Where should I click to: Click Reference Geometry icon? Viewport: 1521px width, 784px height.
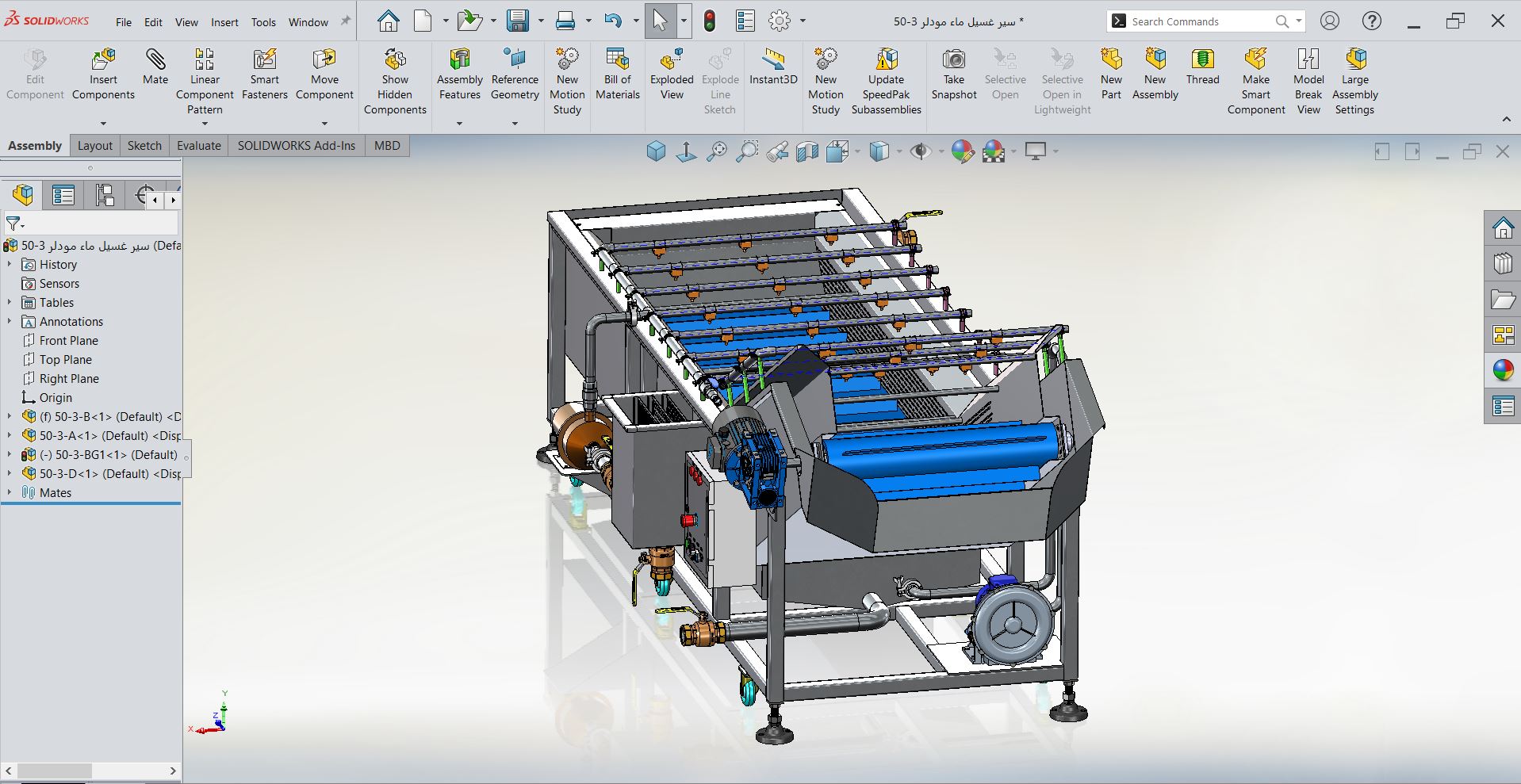[x=515, y=59]
